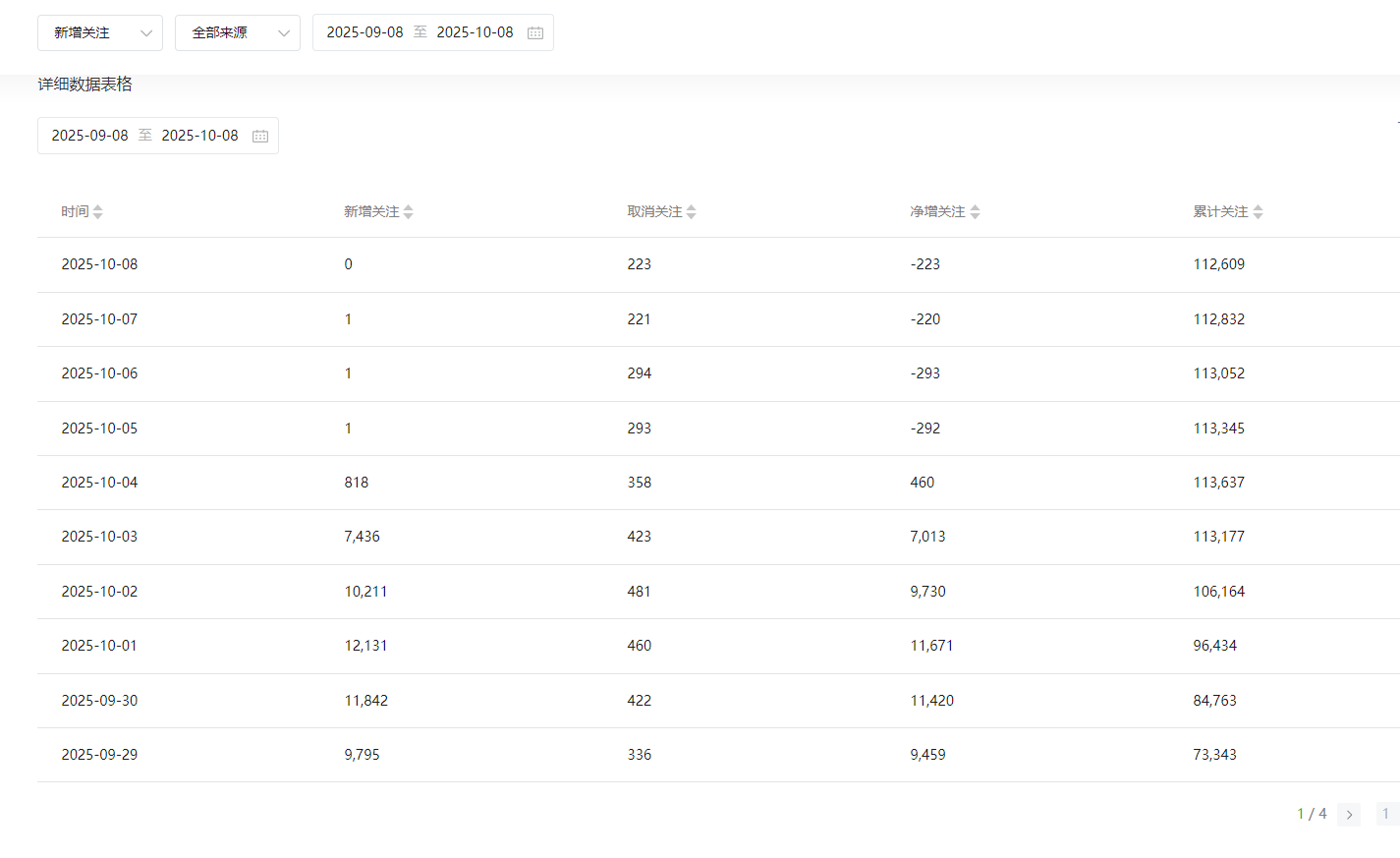Sort by 新增关注 column sort icon
The image size is (1400, 858).
(408, 211)
